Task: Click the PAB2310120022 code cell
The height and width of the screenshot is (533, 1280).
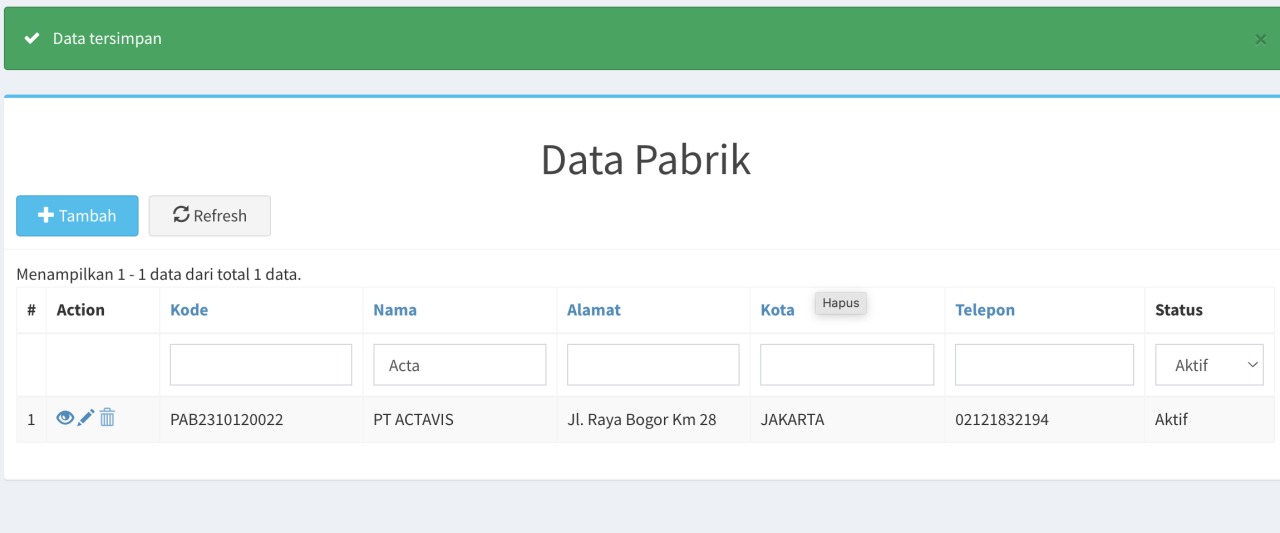Action: click(227, 420)
